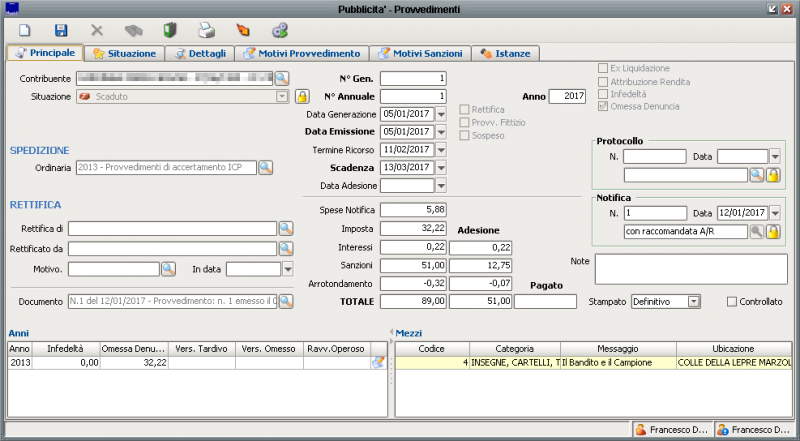Click the printer icon in toolbar
This screenshot has width=800, height=441.
[x=205, y=30]
